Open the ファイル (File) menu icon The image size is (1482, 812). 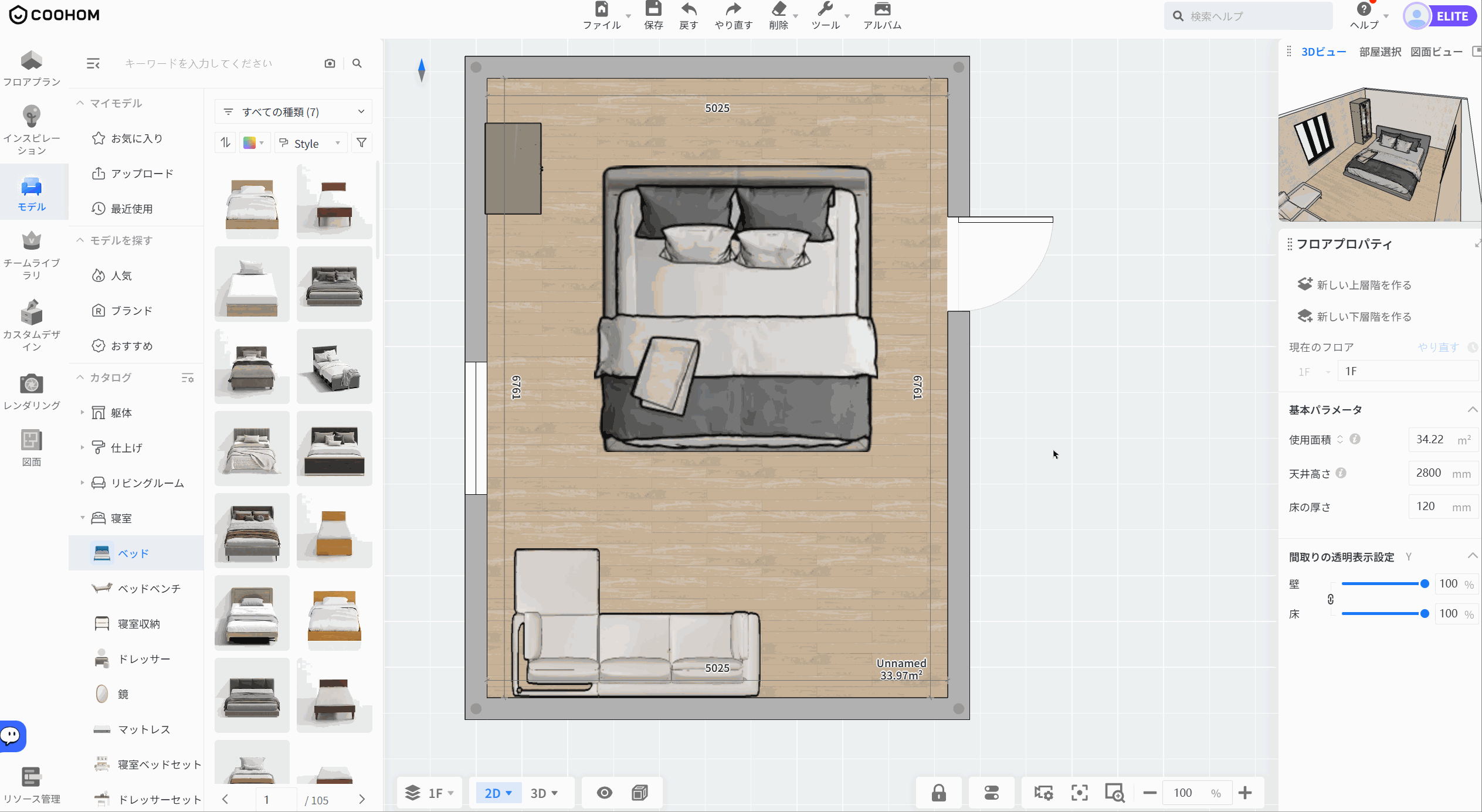602,9
